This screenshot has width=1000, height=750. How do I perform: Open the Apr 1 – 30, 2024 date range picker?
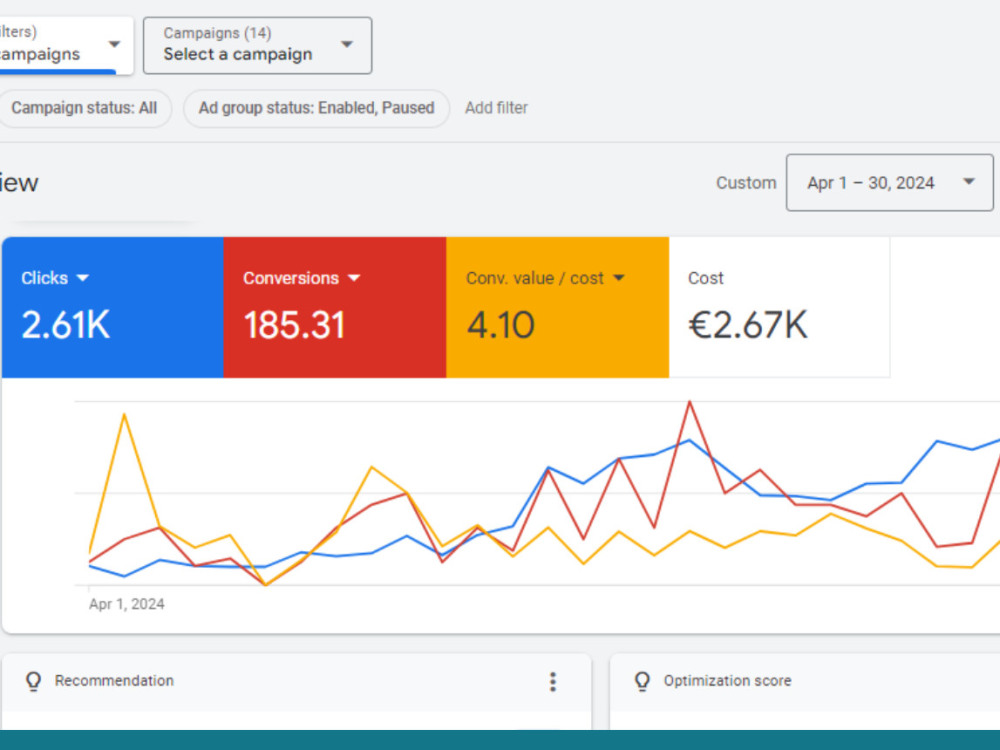click(x=890, y=182)
